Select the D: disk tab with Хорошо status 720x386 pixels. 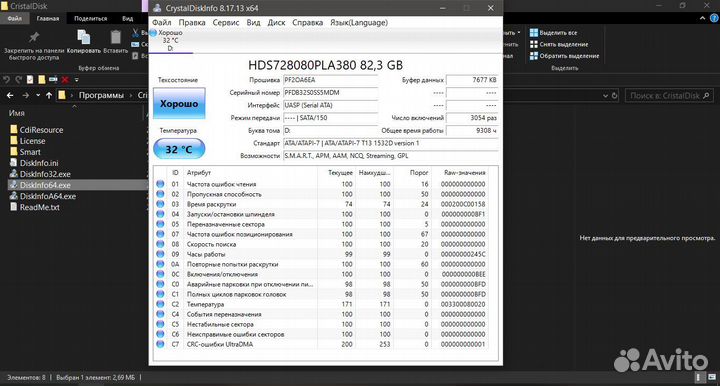(x=170, y=40)
